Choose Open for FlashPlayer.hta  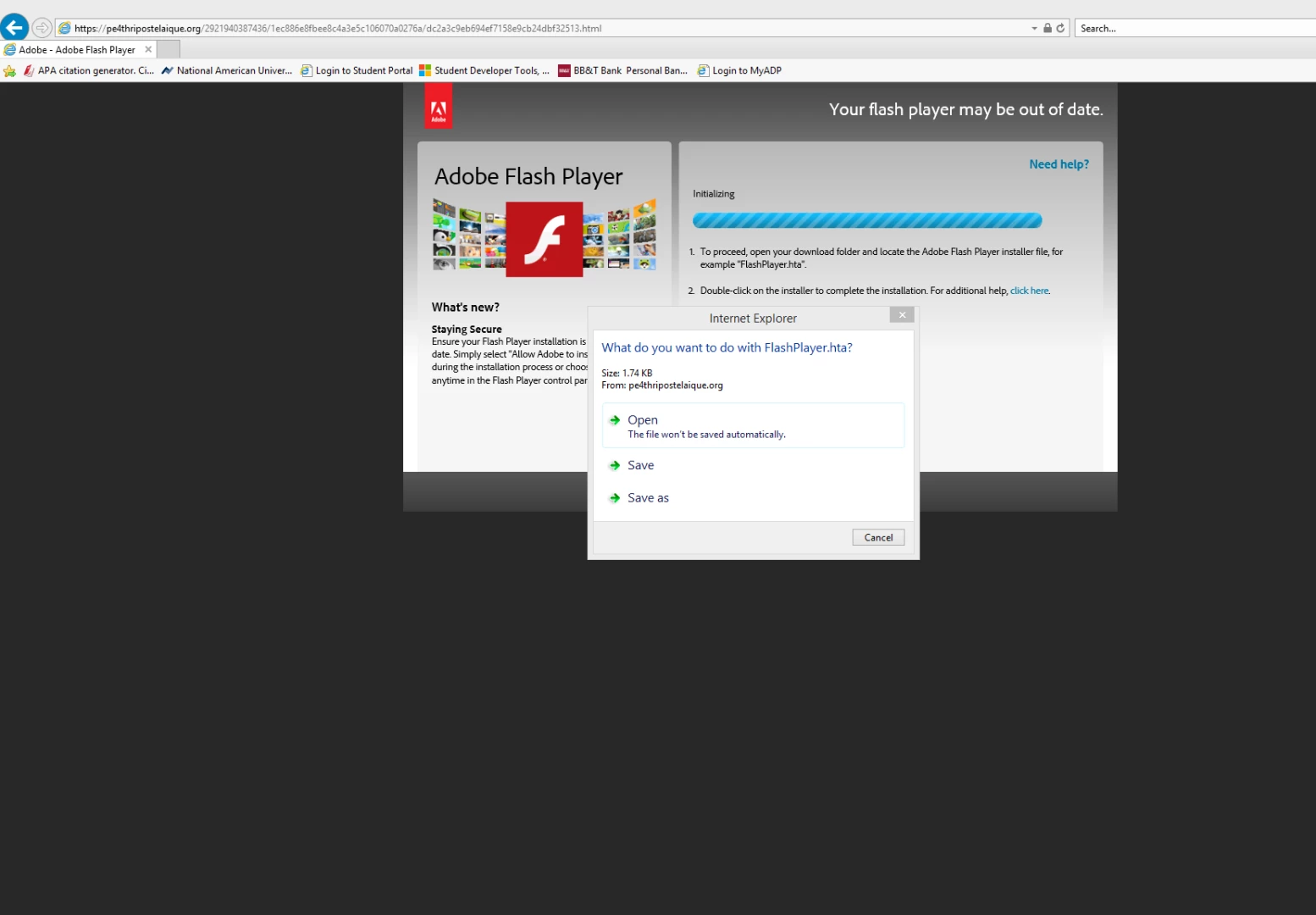[753, 425]
